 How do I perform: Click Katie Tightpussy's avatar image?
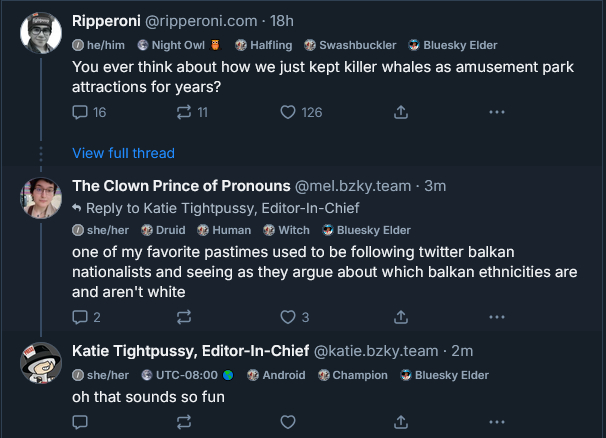coord(41,362)
